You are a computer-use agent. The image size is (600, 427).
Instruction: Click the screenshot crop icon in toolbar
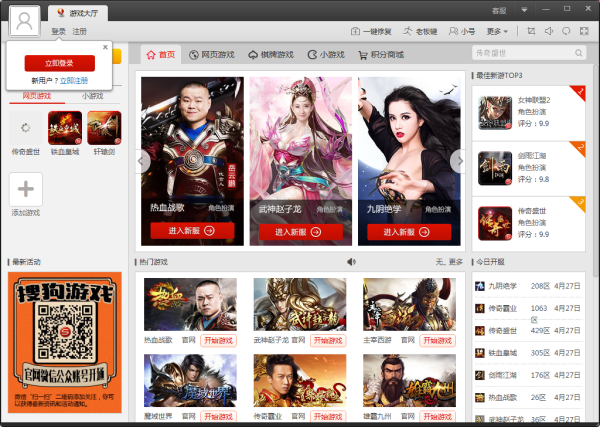point(531,31)
